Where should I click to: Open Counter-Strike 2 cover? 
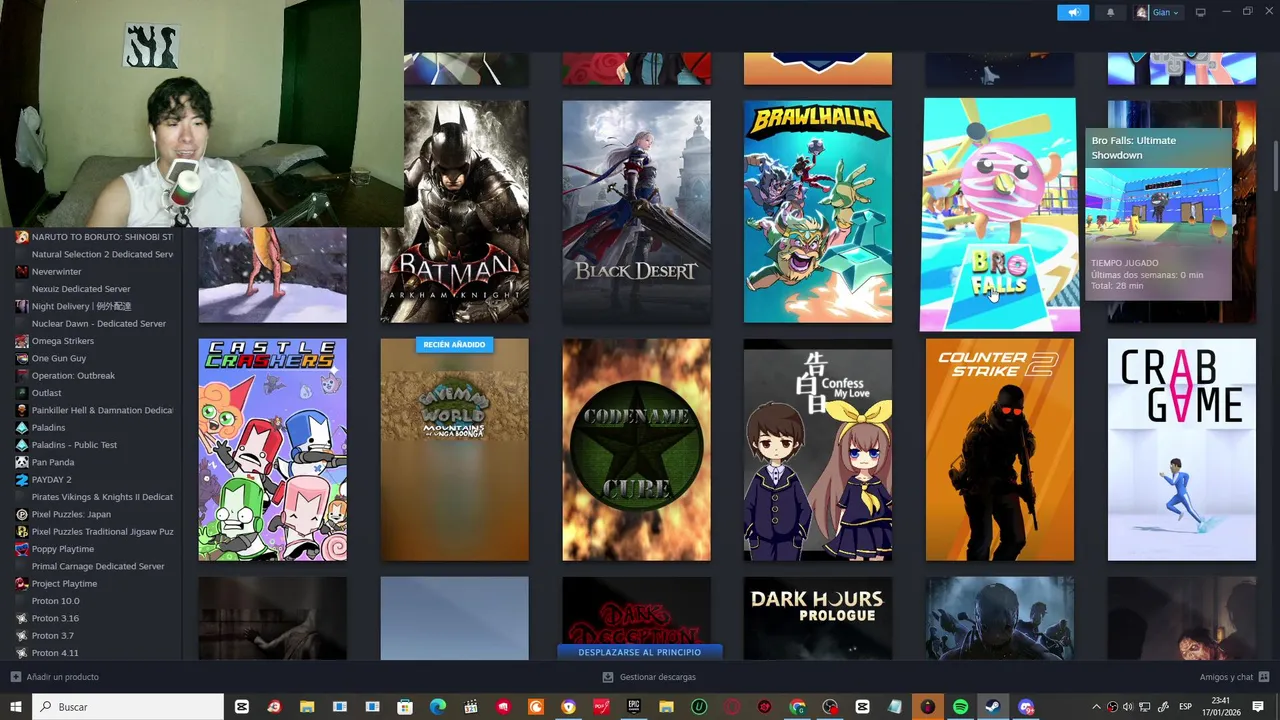pyautogui.click(x=999, y=449)
